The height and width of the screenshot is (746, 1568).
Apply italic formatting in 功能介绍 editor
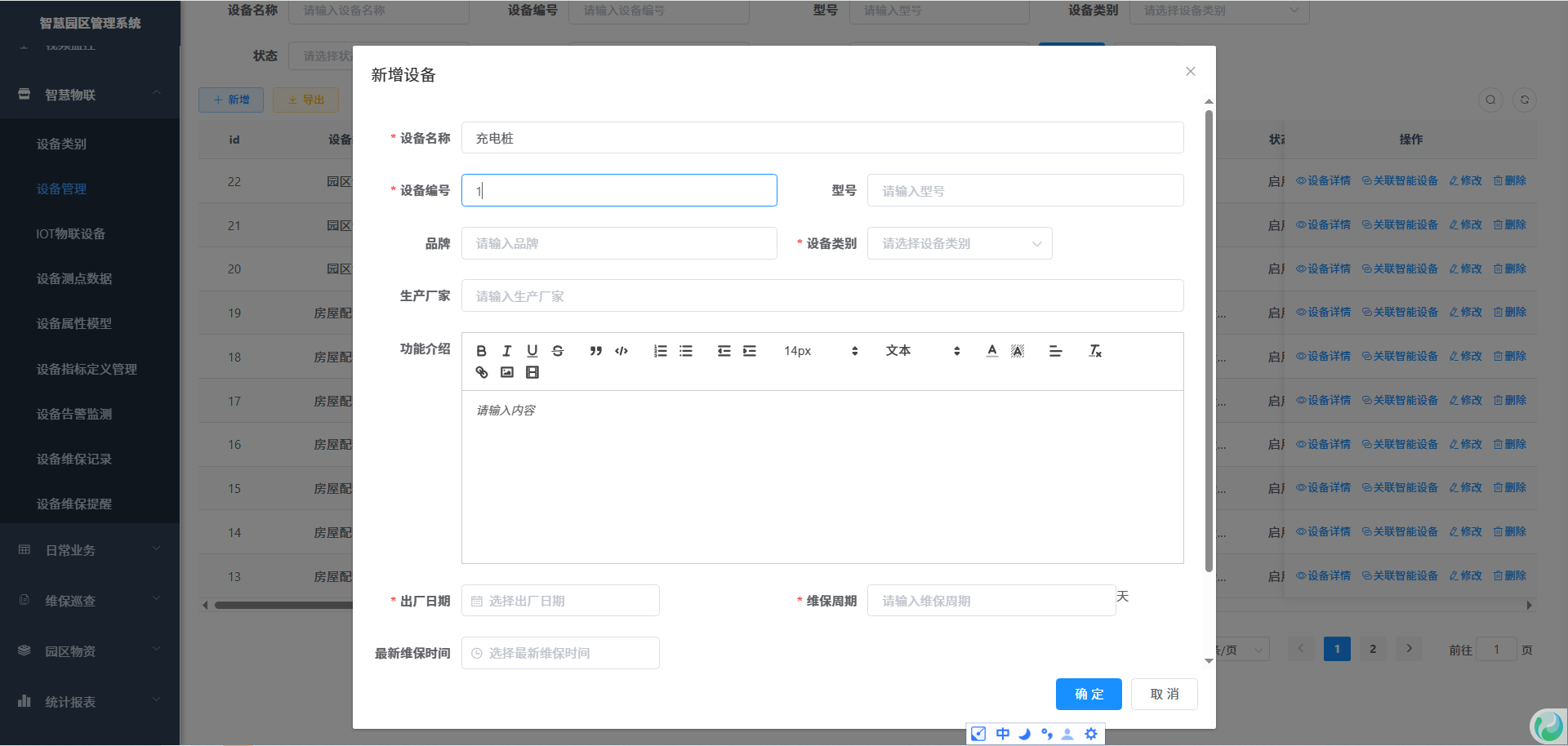point(506,351)
